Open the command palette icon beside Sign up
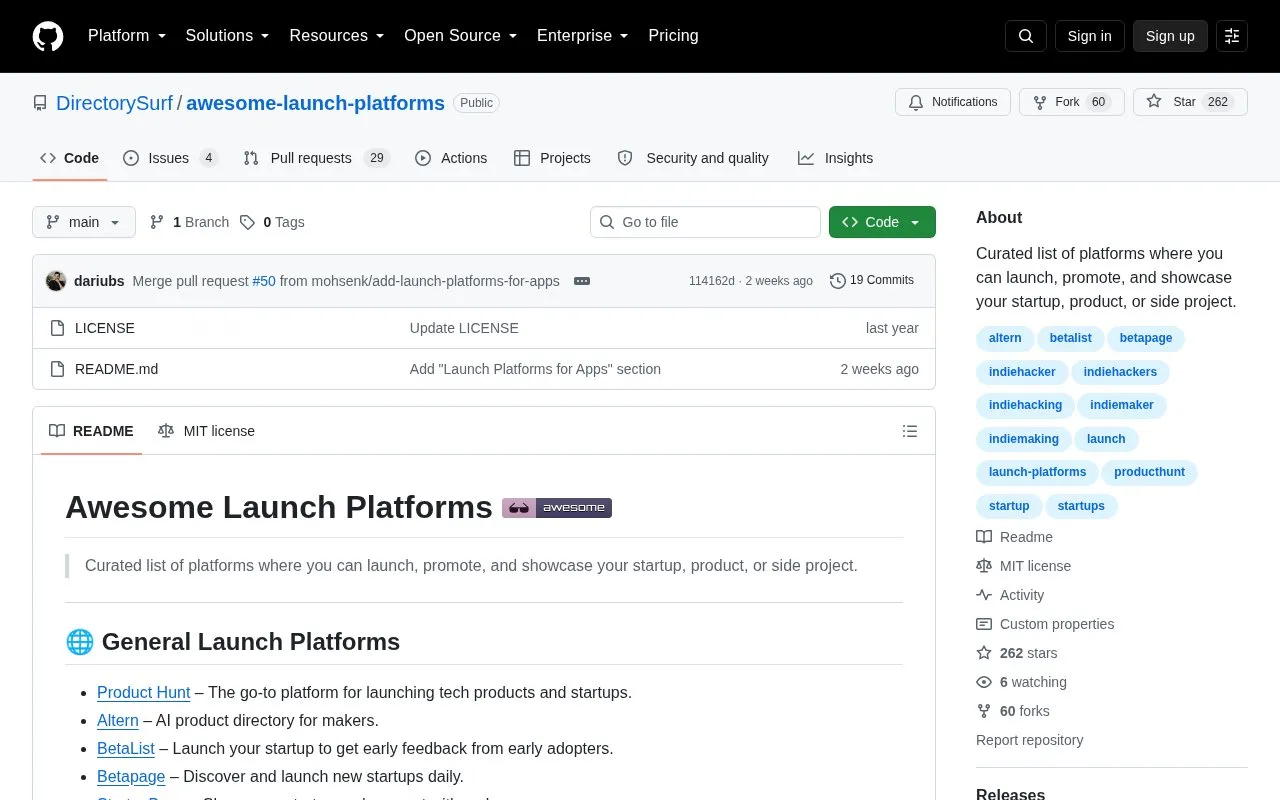The image size is (1280, 800). pyautogui.click(x=1232, y=36)
